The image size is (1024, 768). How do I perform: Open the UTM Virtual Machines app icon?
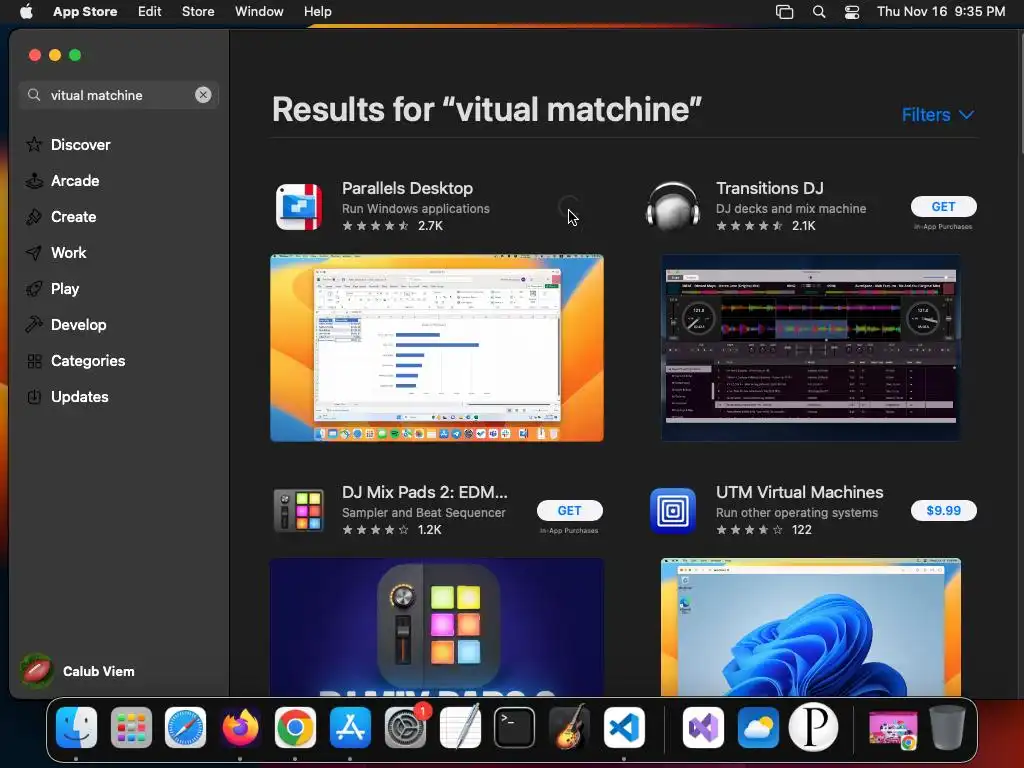(673, 511)
